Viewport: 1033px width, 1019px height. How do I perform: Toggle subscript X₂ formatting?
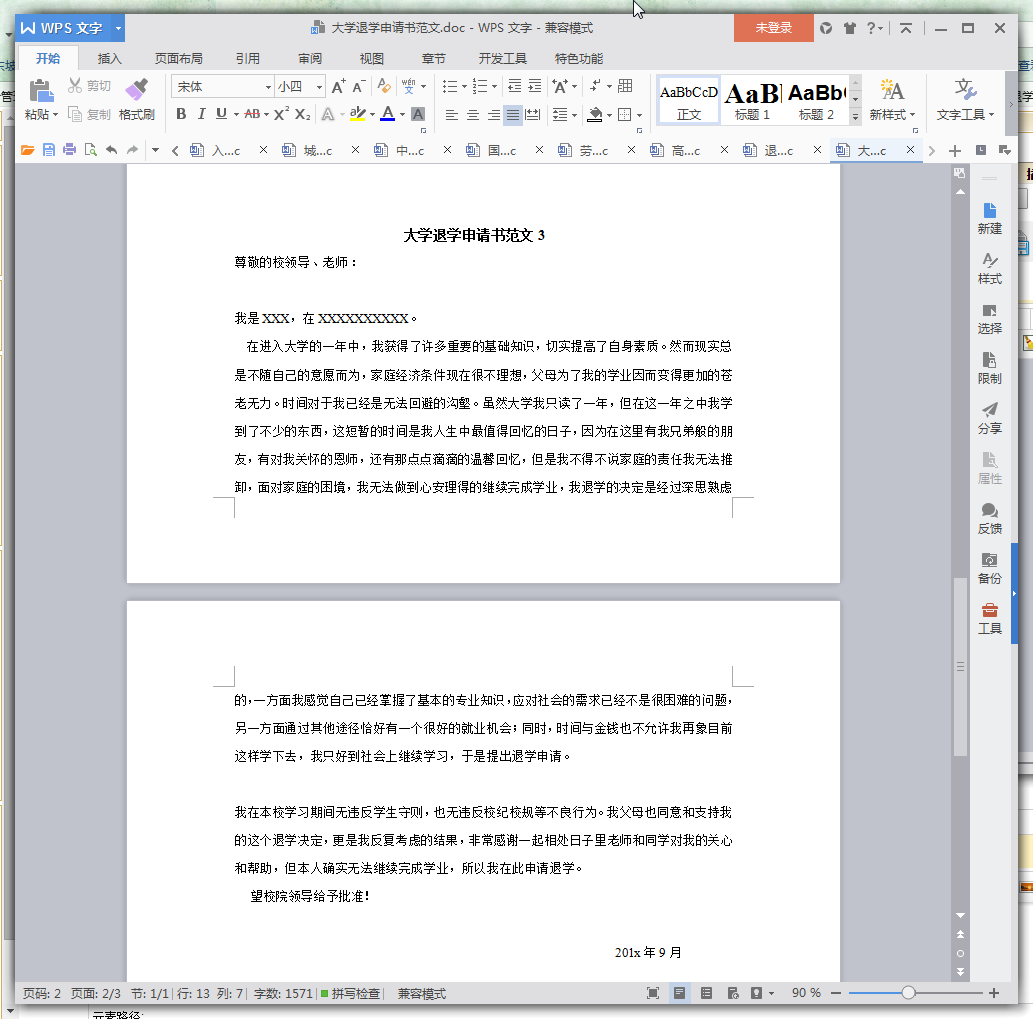(302, 114)
